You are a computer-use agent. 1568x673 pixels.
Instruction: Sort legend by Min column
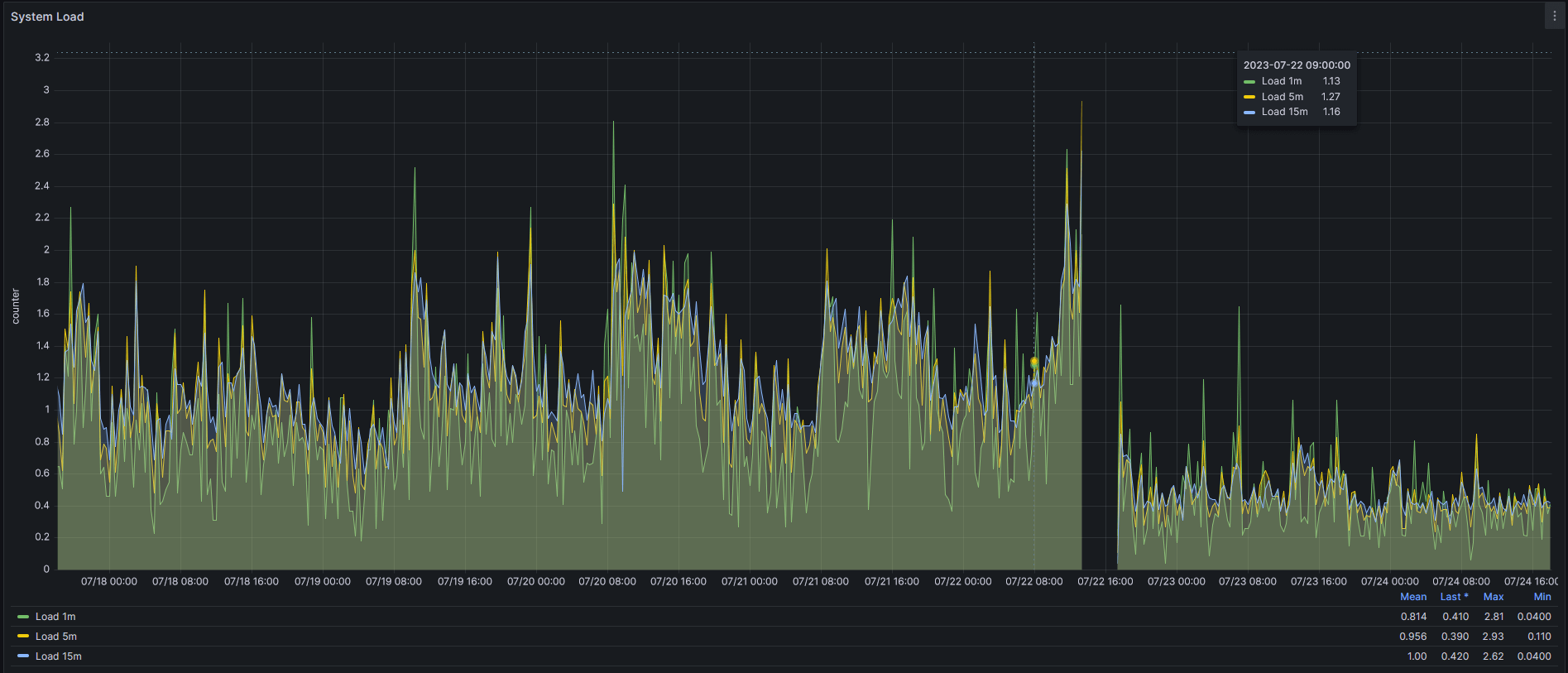[x=1542, y=597]
